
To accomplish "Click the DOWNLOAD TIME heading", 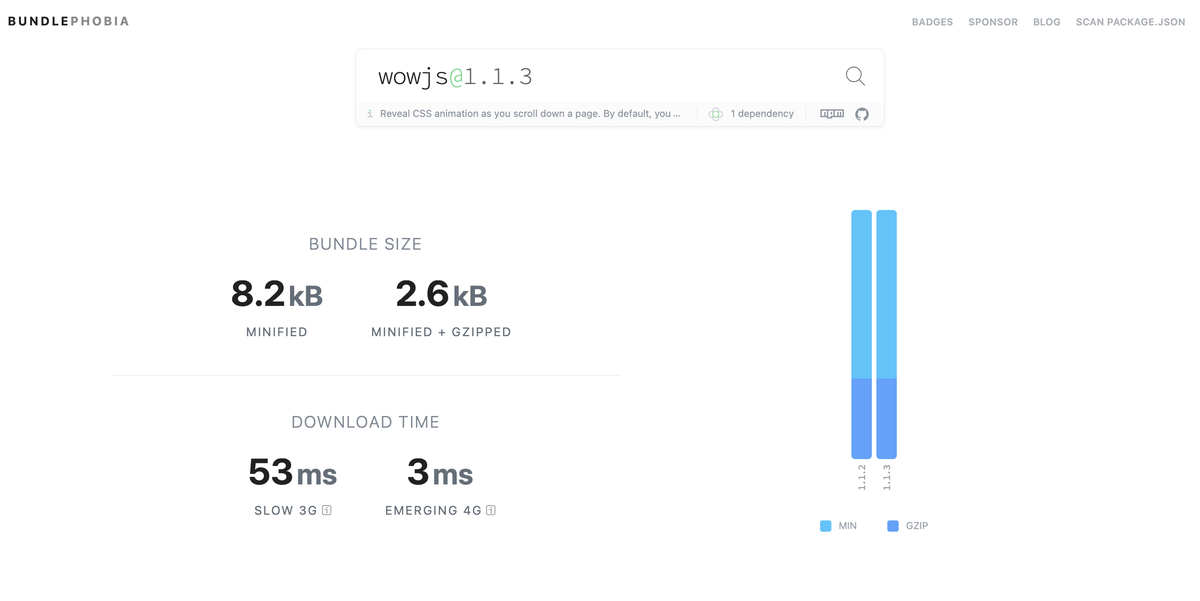I will (x=365, y=422).
